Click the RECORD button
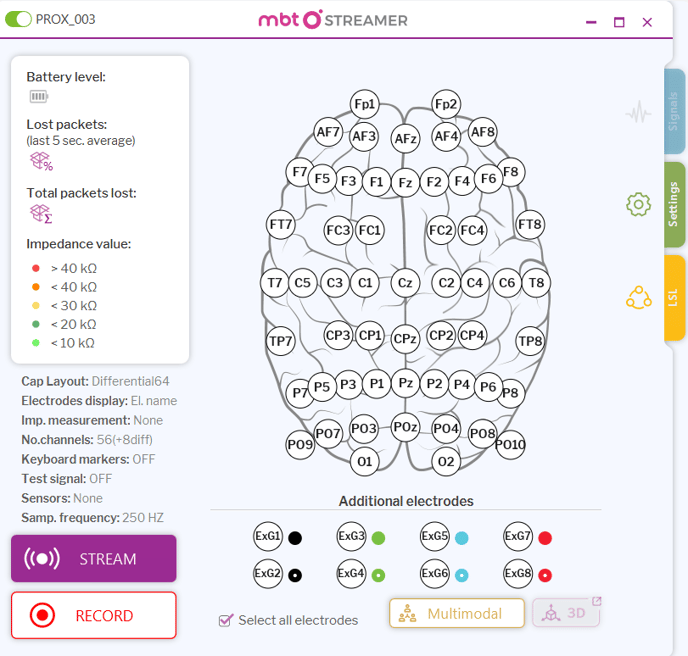This screenshot has height=656, width=688. point(94,615)
